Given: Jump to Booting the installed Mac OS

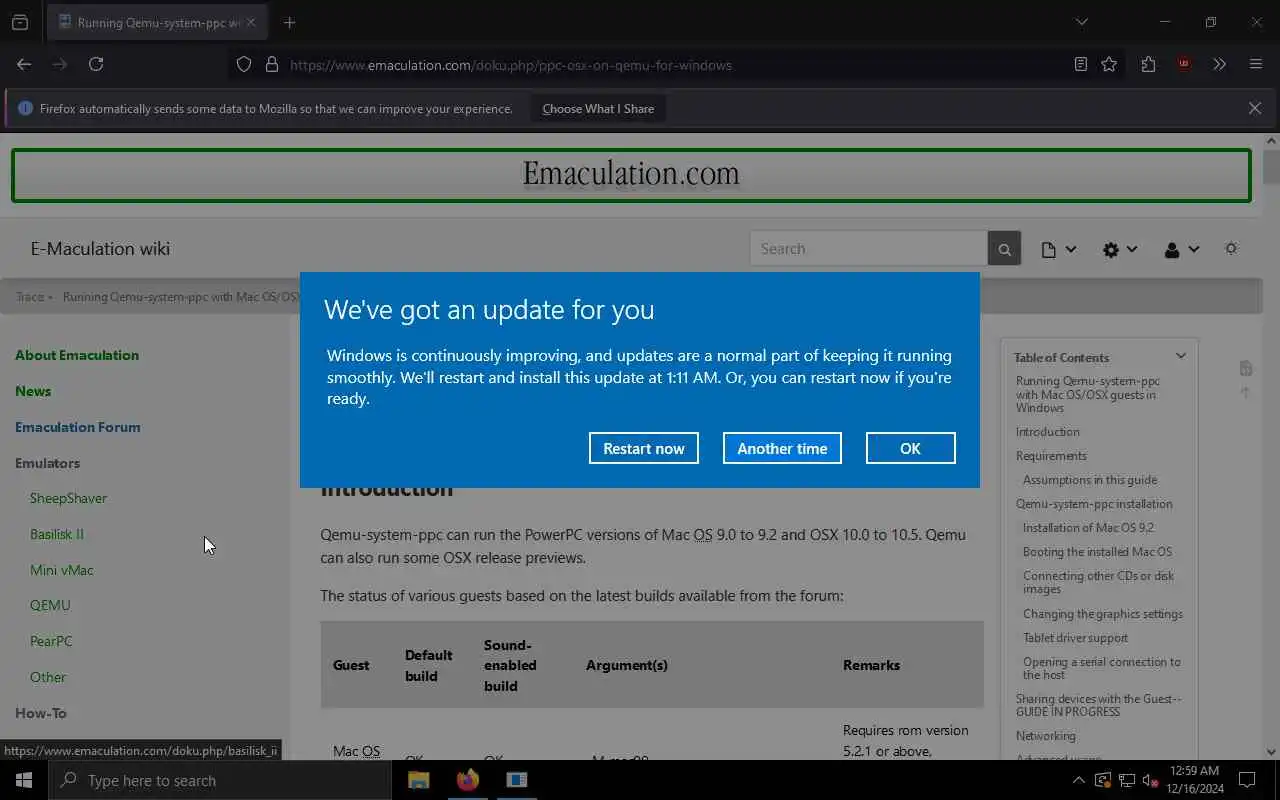Looking at the screenshot, I should [x=1097, y=552].
